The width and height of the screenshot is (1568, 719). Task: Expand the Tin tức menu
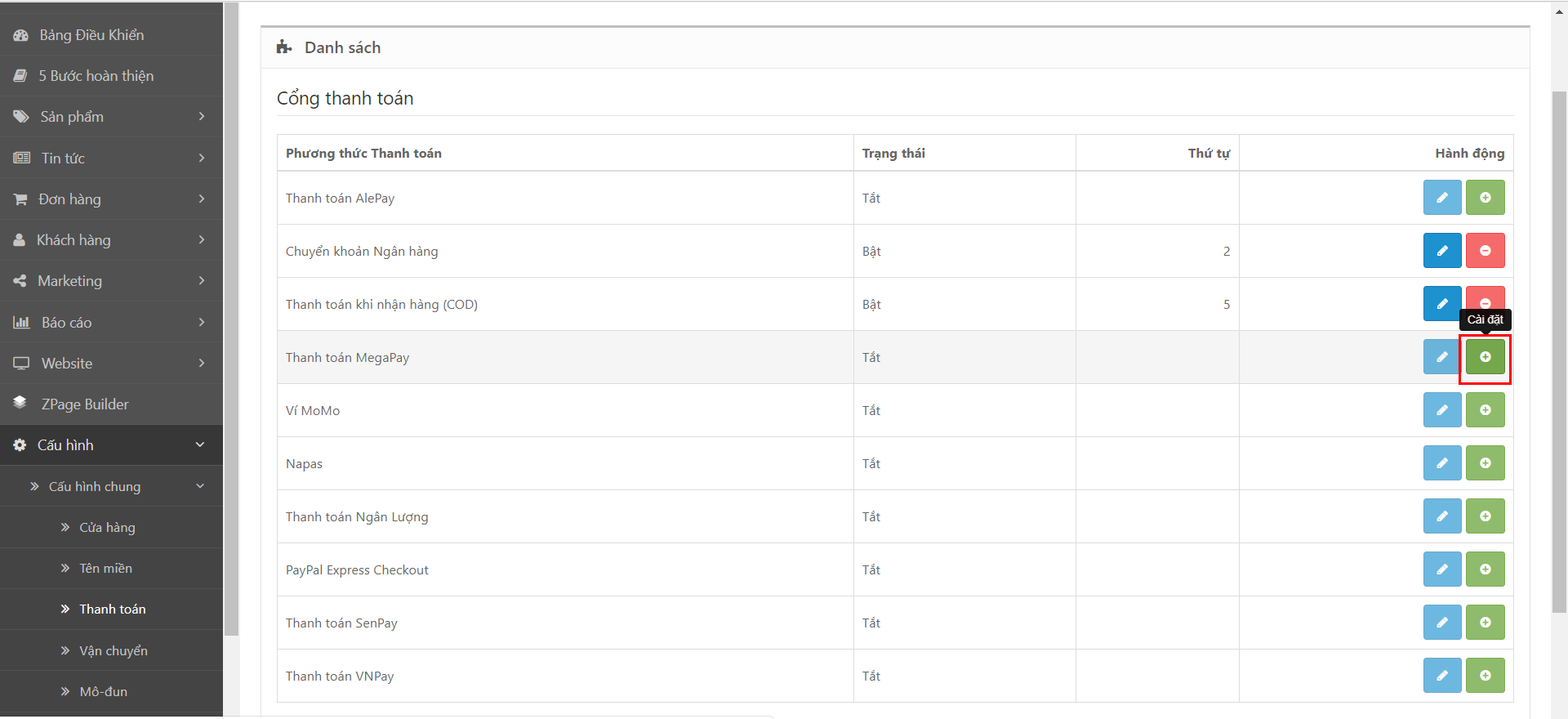111,159
